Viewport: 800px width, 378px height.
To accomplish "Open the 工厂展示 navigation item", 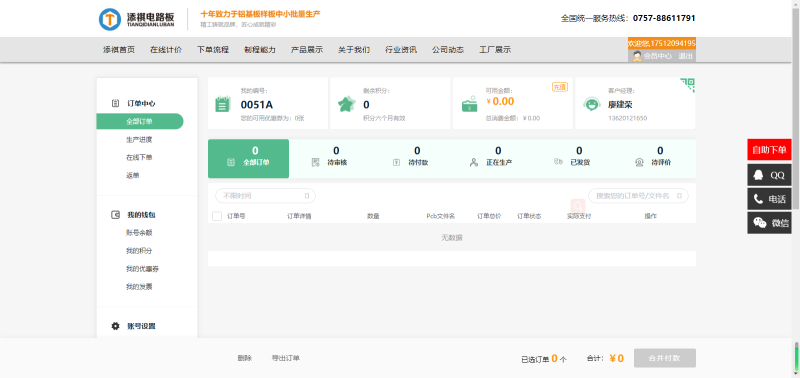I will click(x=495, y=50).
